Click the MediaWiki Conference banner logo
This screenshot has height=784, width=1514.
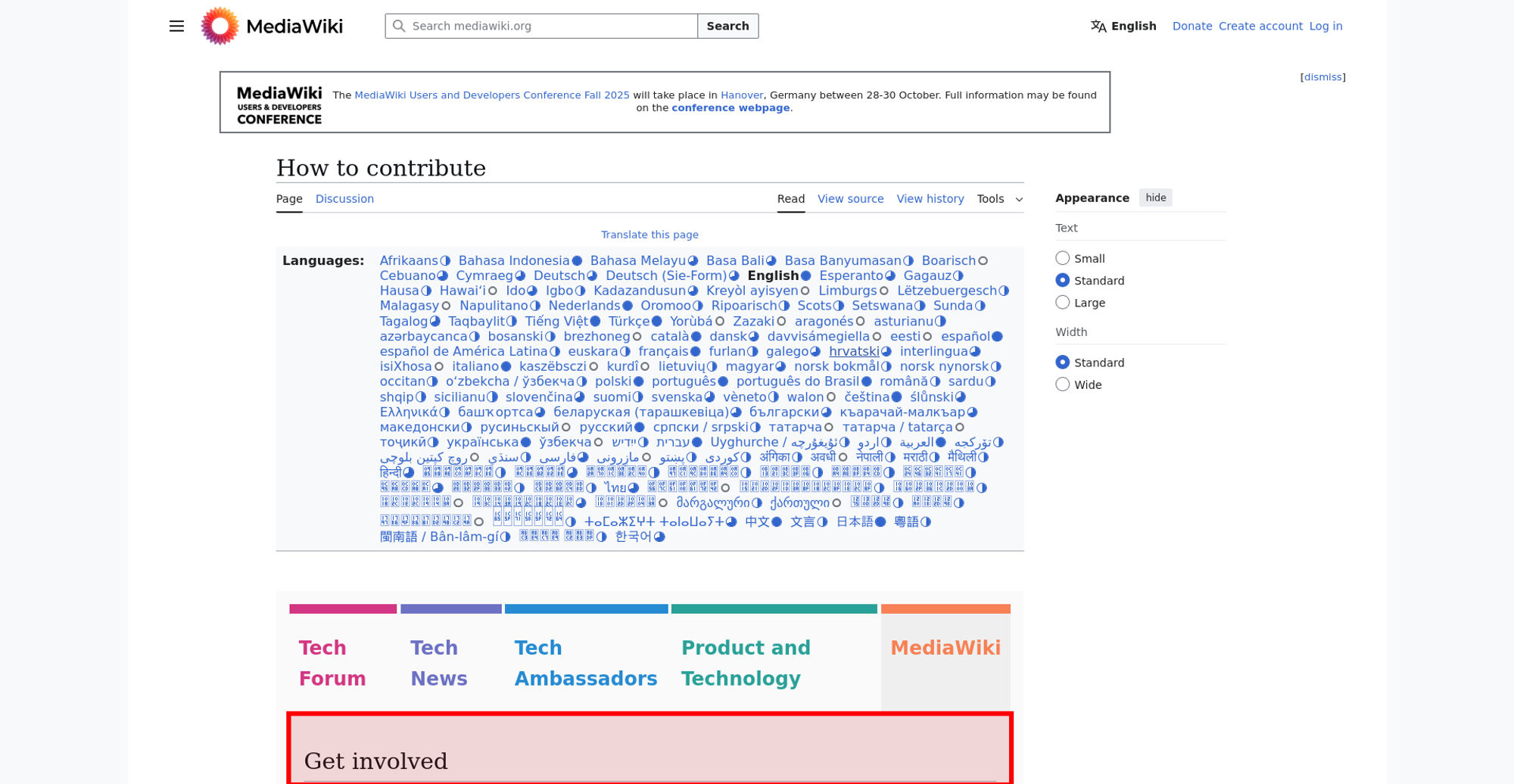point(279,105)
